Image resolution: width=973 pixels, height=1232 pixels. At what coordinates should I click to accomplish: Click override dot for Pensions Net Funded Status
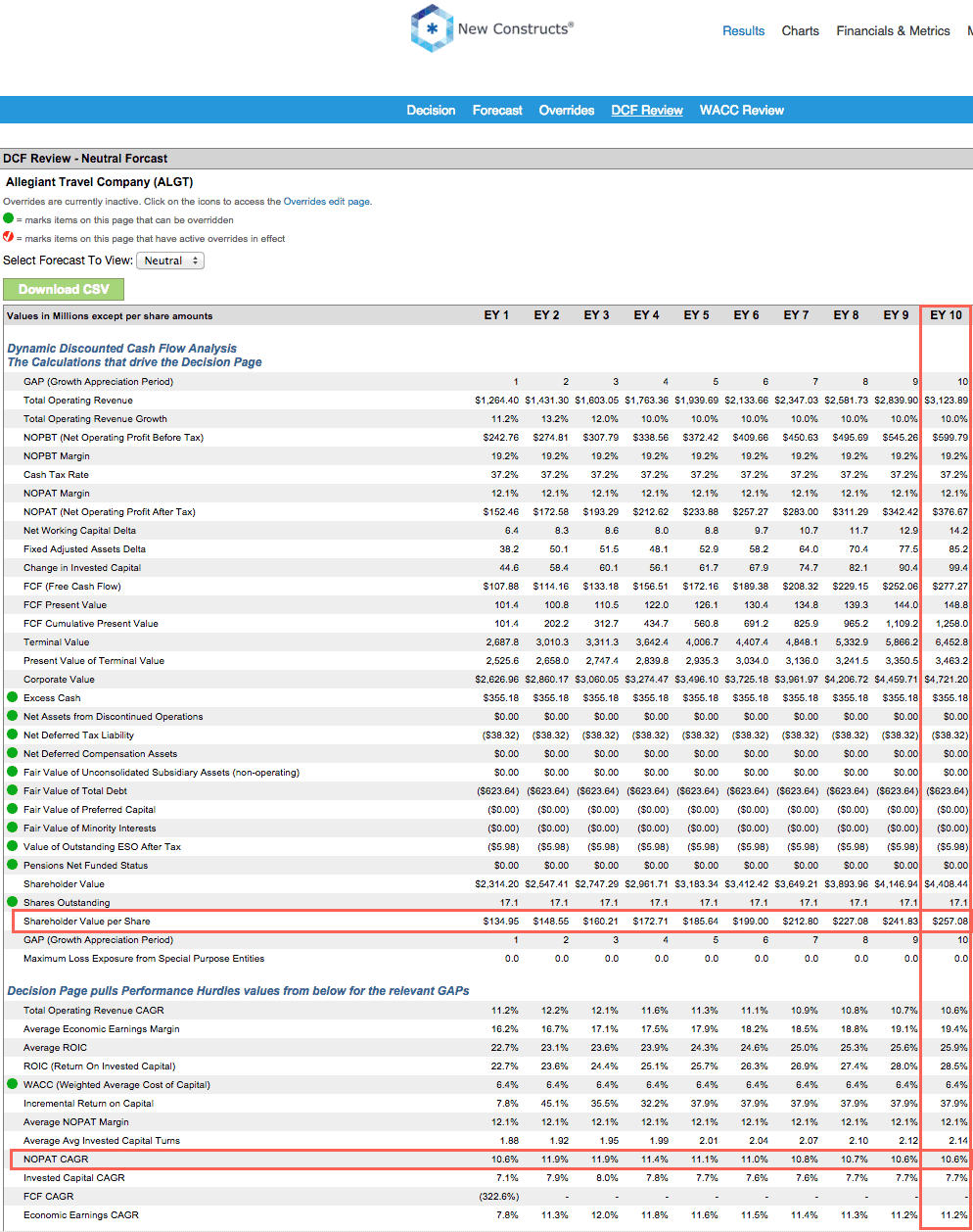pyautogui.click(x=13, y=865)
